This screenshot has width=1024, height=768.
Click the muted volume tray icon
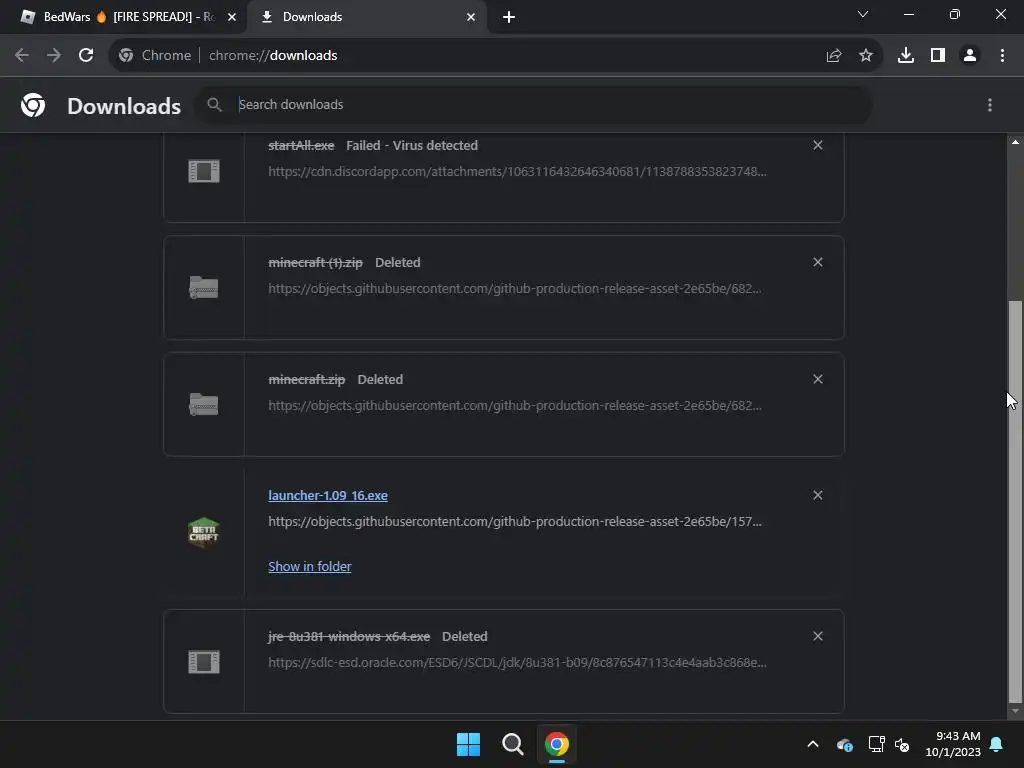(x=902, y=744)
